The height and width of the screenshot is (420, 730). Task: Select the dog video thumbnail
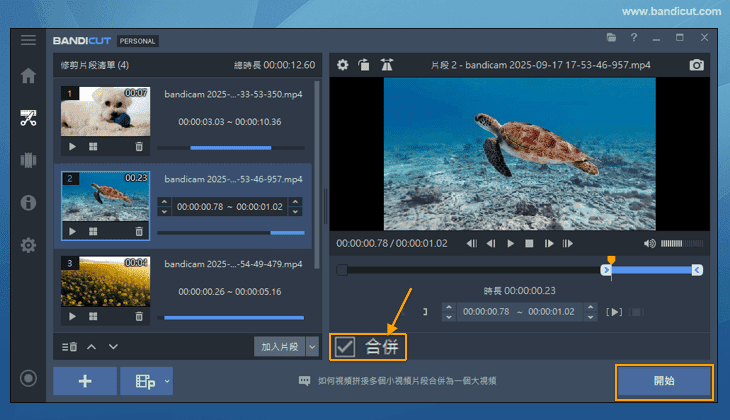point(106,111)
